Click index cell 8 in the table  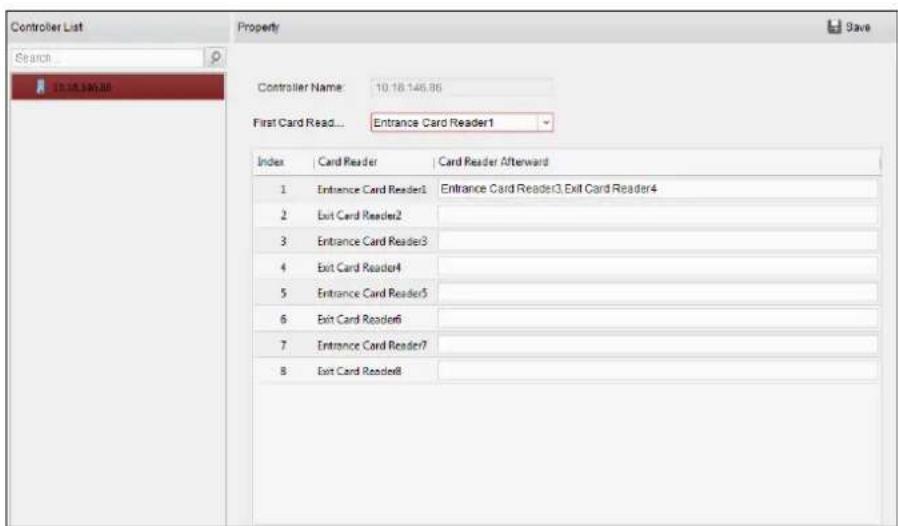pyautogui.click(x=283, y=371)
